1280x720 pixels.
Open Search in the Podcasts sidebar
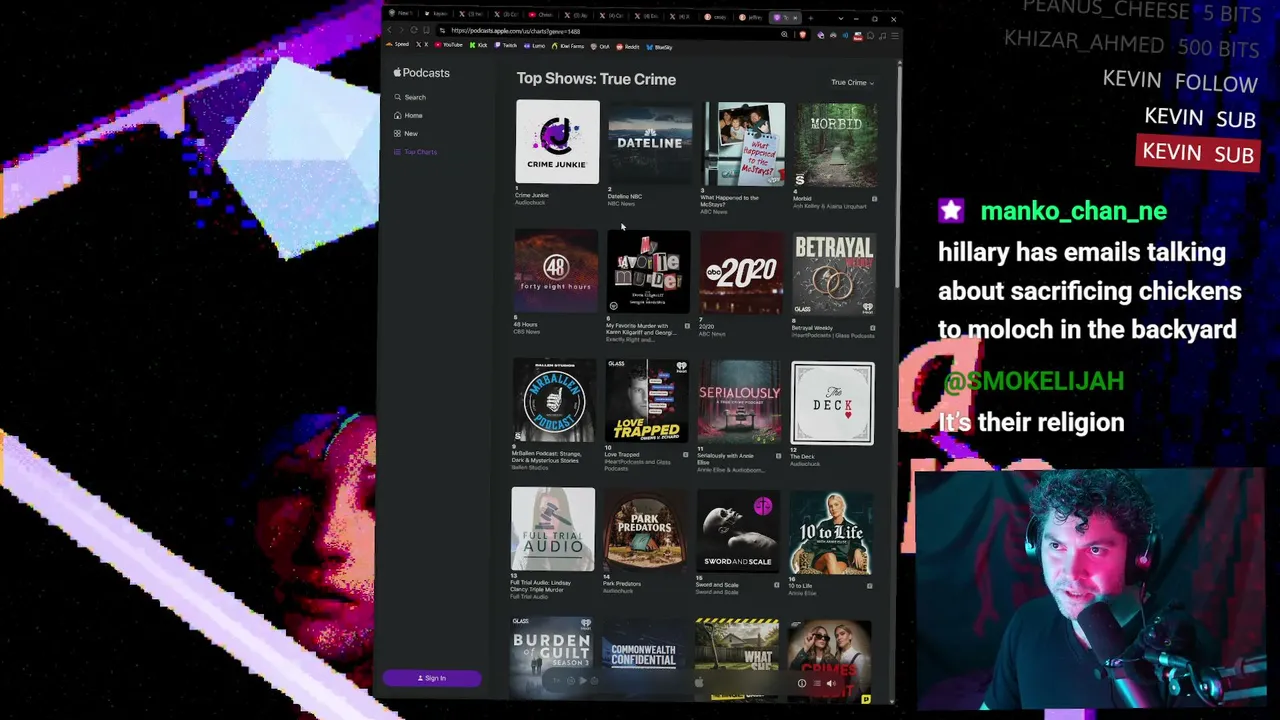(410, 97)
